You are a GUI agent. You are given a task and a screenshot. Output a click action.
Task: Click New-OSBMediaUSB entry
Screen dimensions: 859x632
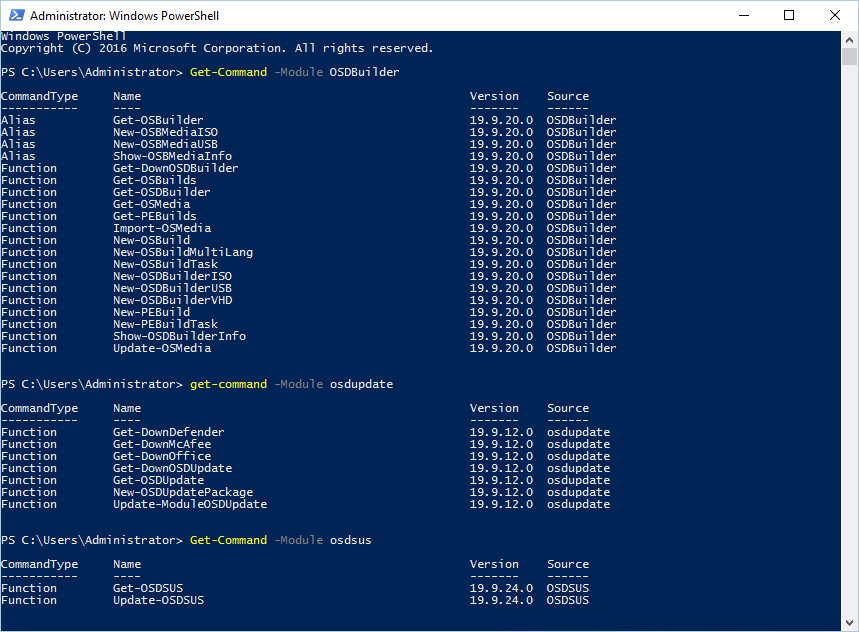click(x=165, y=144)
